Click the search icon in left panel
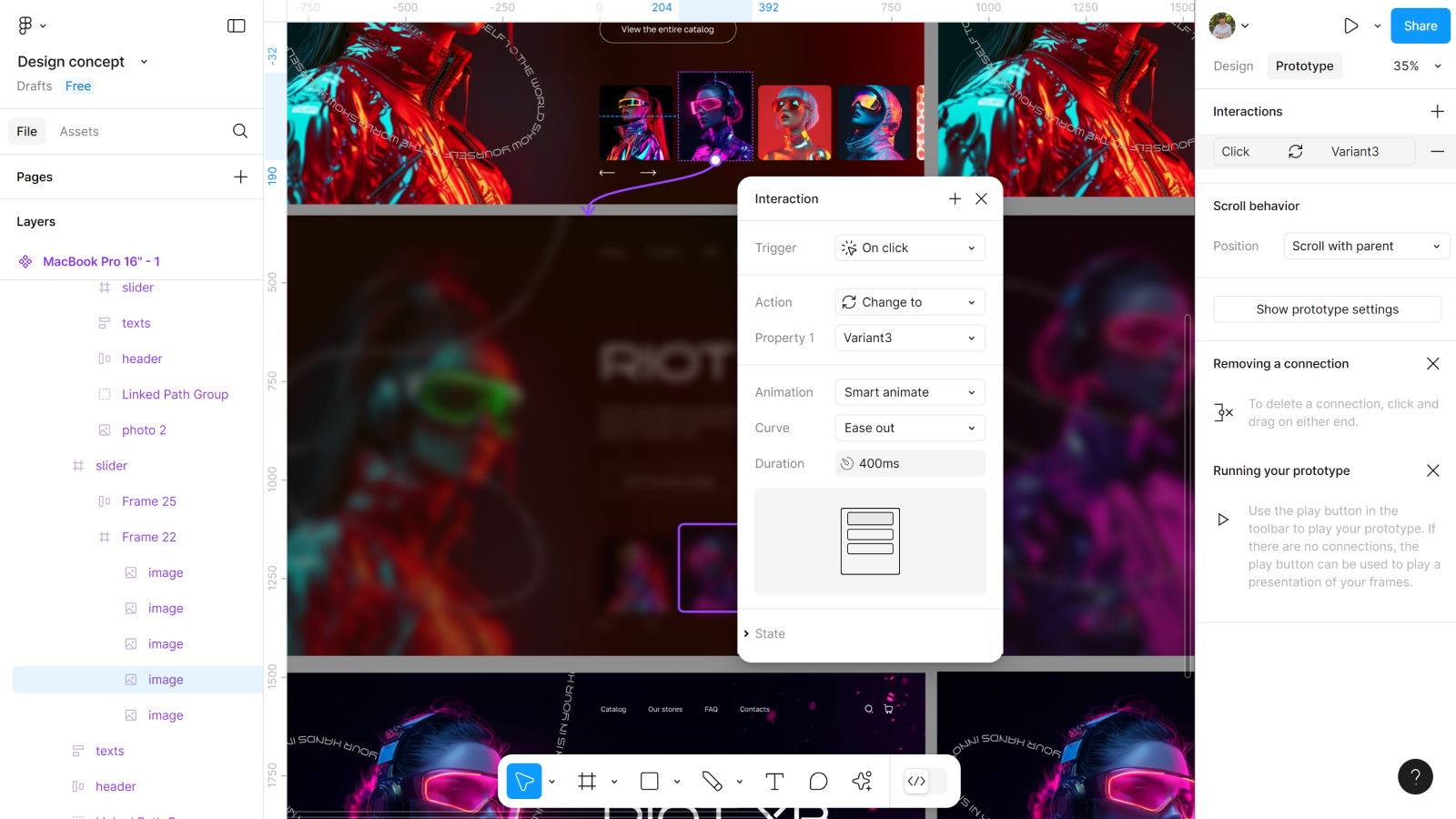1456x819 pixels. (x=240, y=131)
